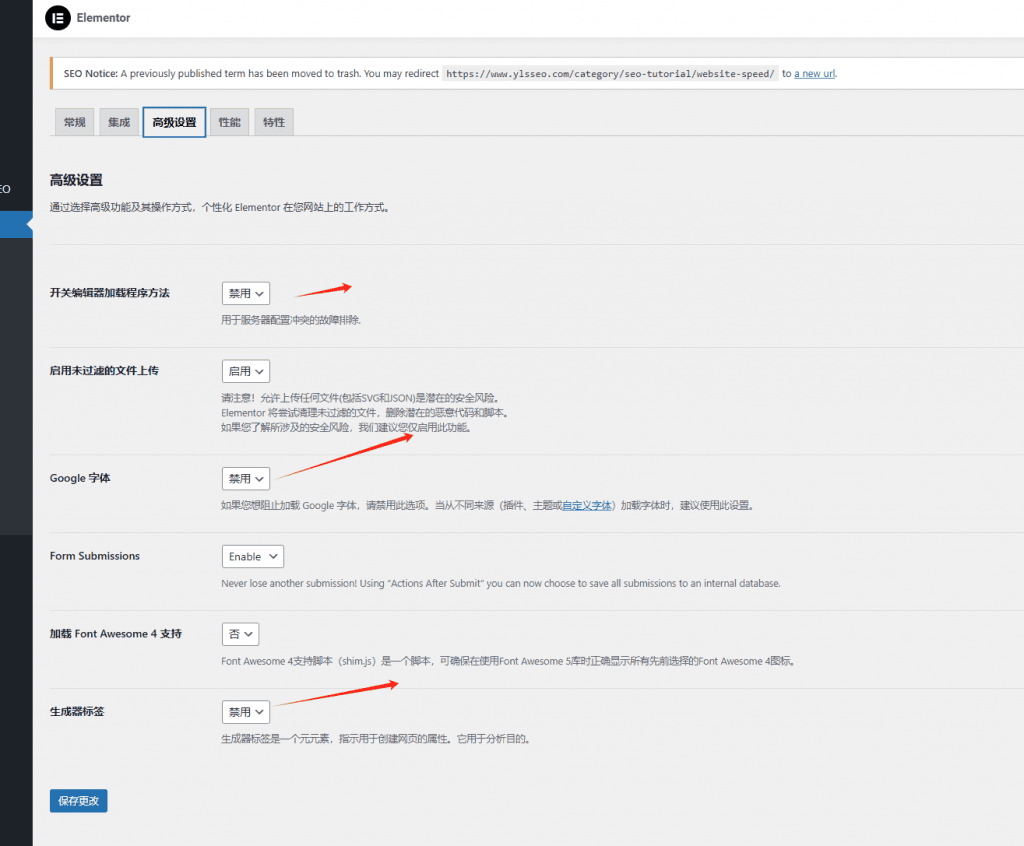Open the 启用未过滤的文件上传 dropdown
Screen dimensions: 1024x846
246,371
